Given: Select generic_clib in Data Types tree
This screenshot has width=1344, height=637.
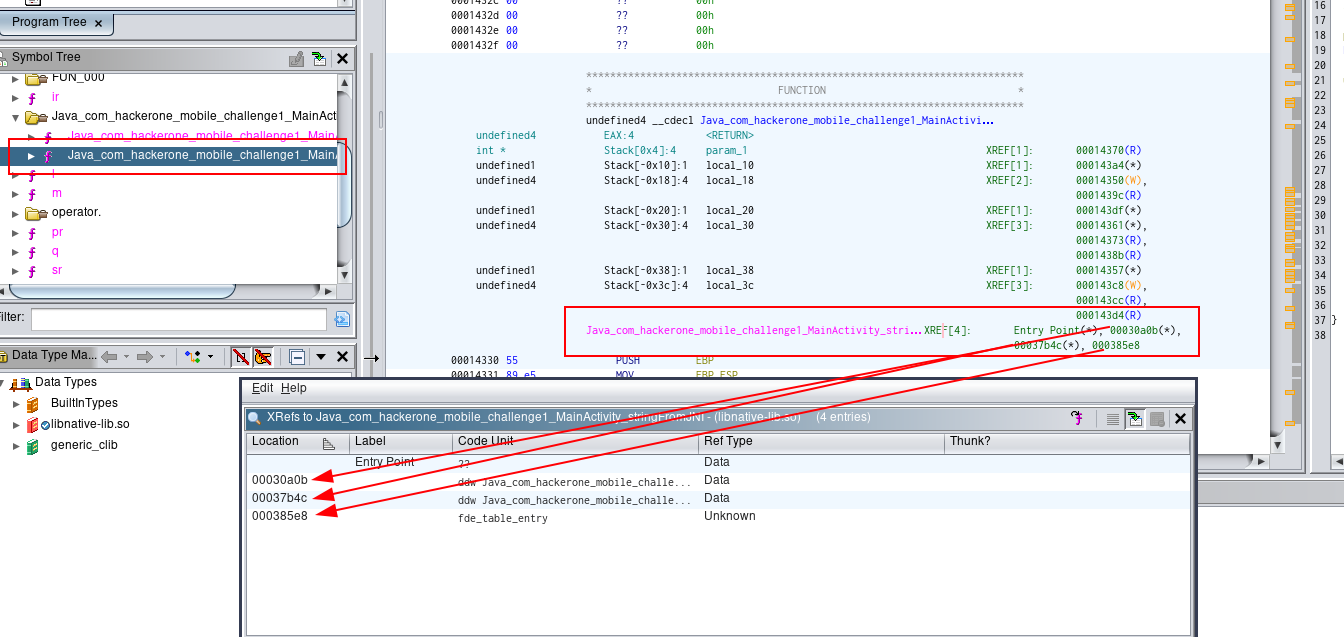Looking at the screenshot, I should point(84,445).
